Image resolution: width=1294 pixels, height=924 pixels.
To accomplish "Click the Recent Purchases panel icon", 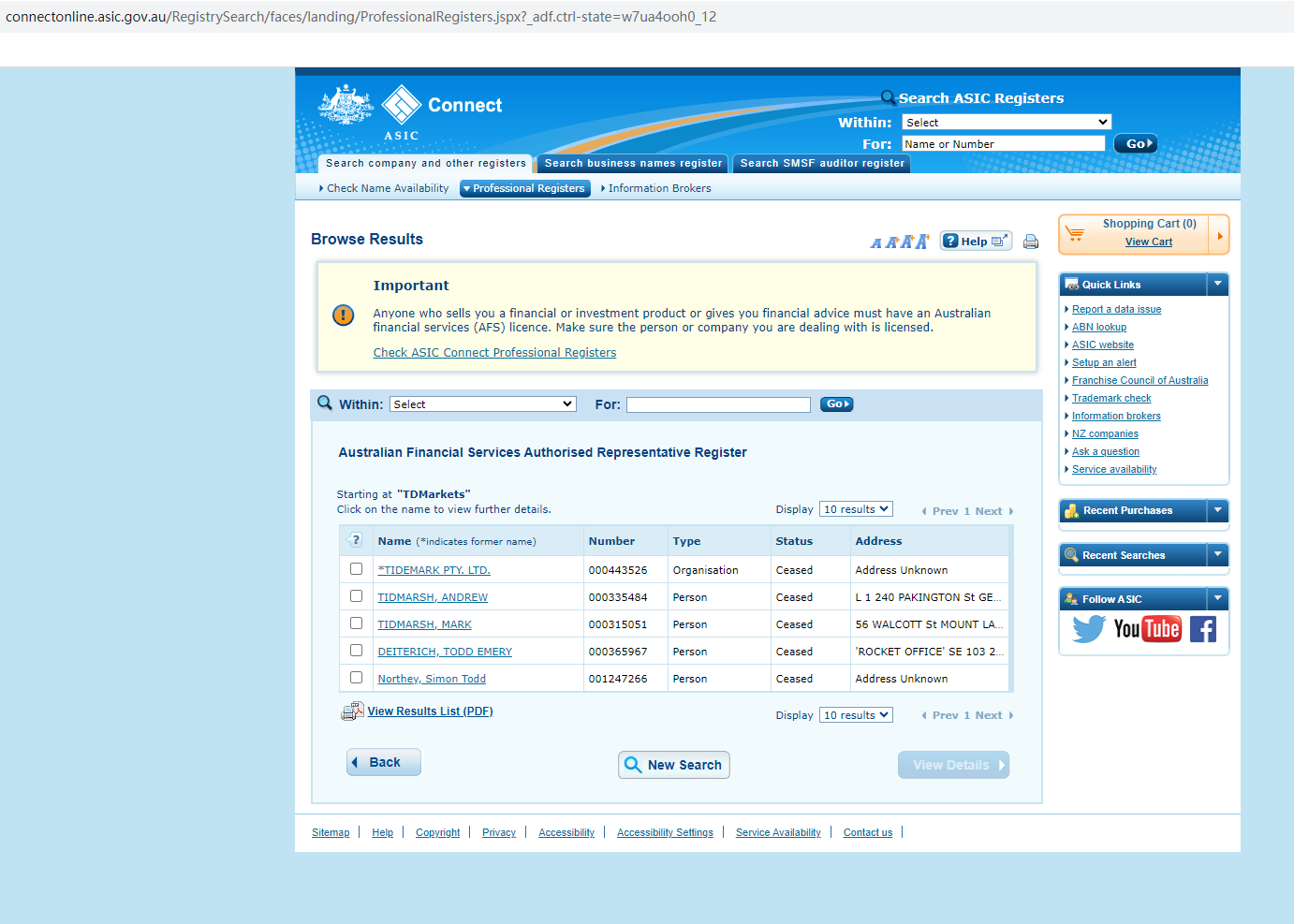I will (1072, 510).
